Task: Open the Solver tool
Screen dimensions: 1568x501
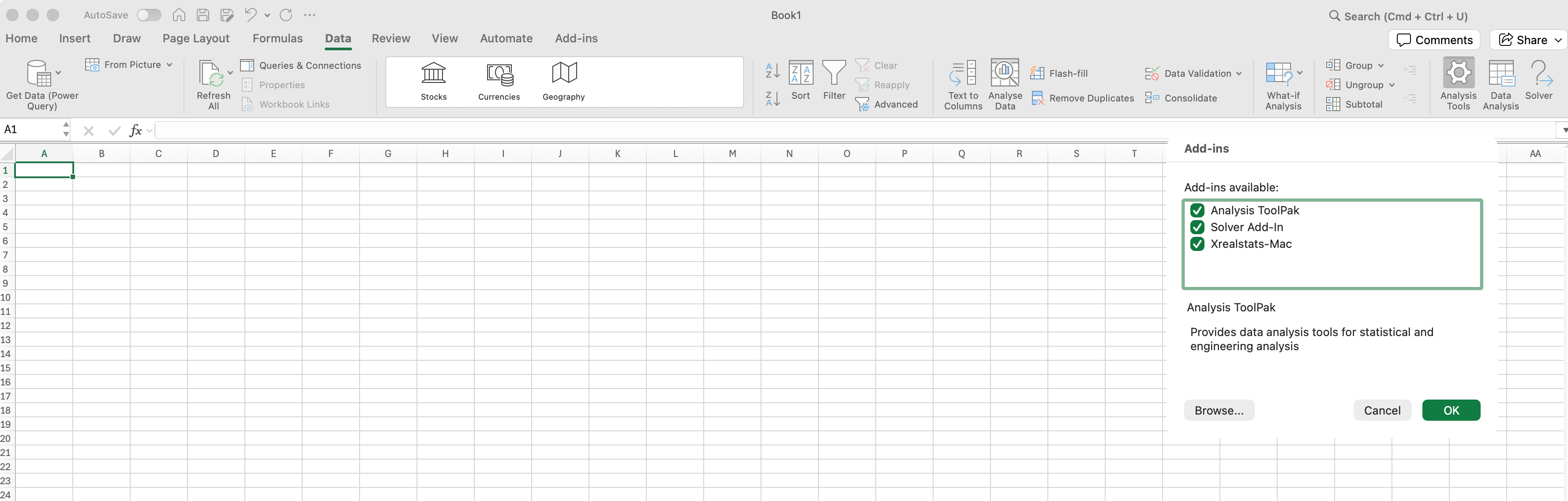Action: tap(1539, 80)
